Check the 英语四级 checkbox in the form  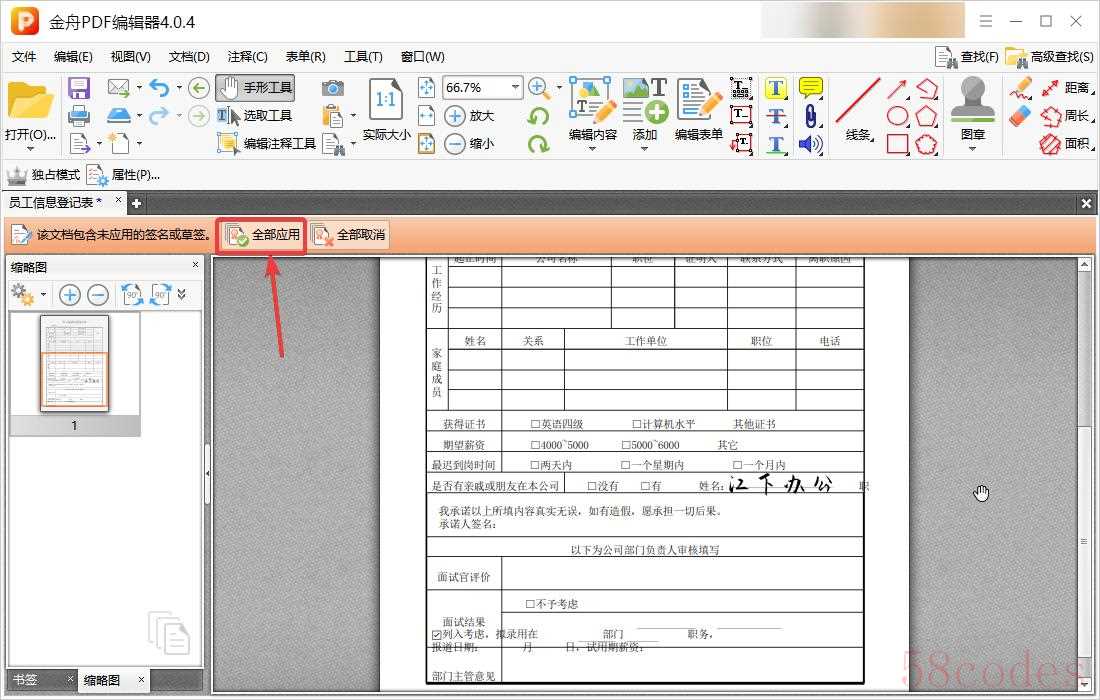535,424
